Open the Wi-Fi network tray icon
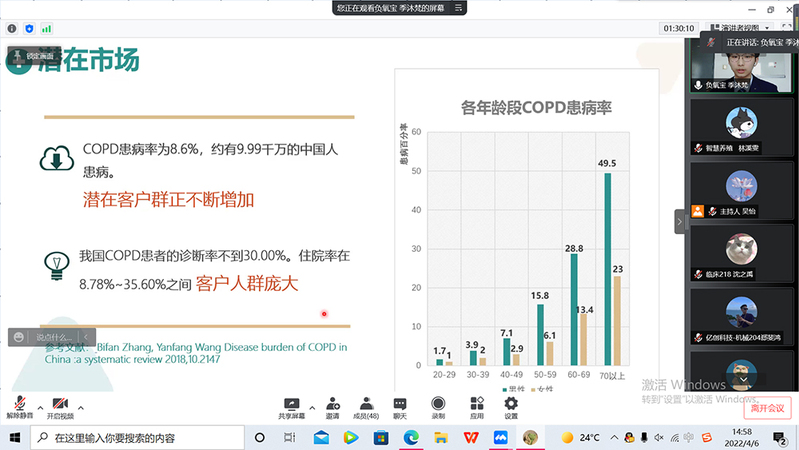The height and width of the screenshot is (450, 799). click(675, 437)
